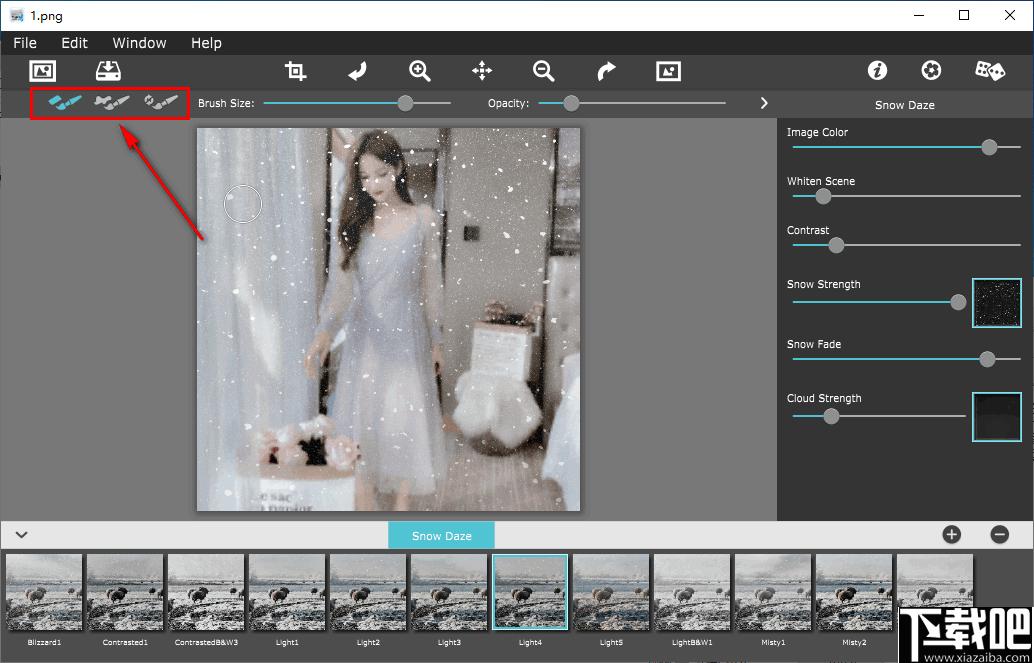Collapse the presets strip with down chevron
The height and width of the screenshot is (663, 1034).
21,534
